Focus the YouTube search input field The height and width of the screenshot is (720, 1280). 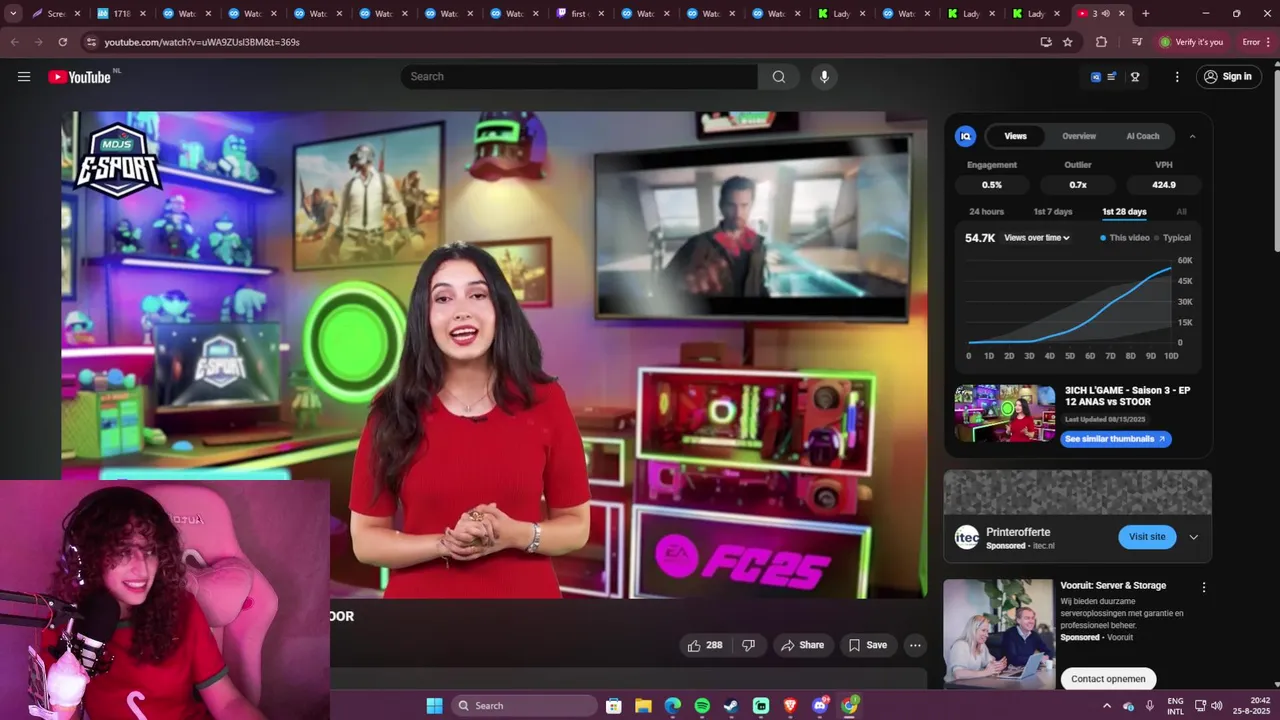[579, 77]
